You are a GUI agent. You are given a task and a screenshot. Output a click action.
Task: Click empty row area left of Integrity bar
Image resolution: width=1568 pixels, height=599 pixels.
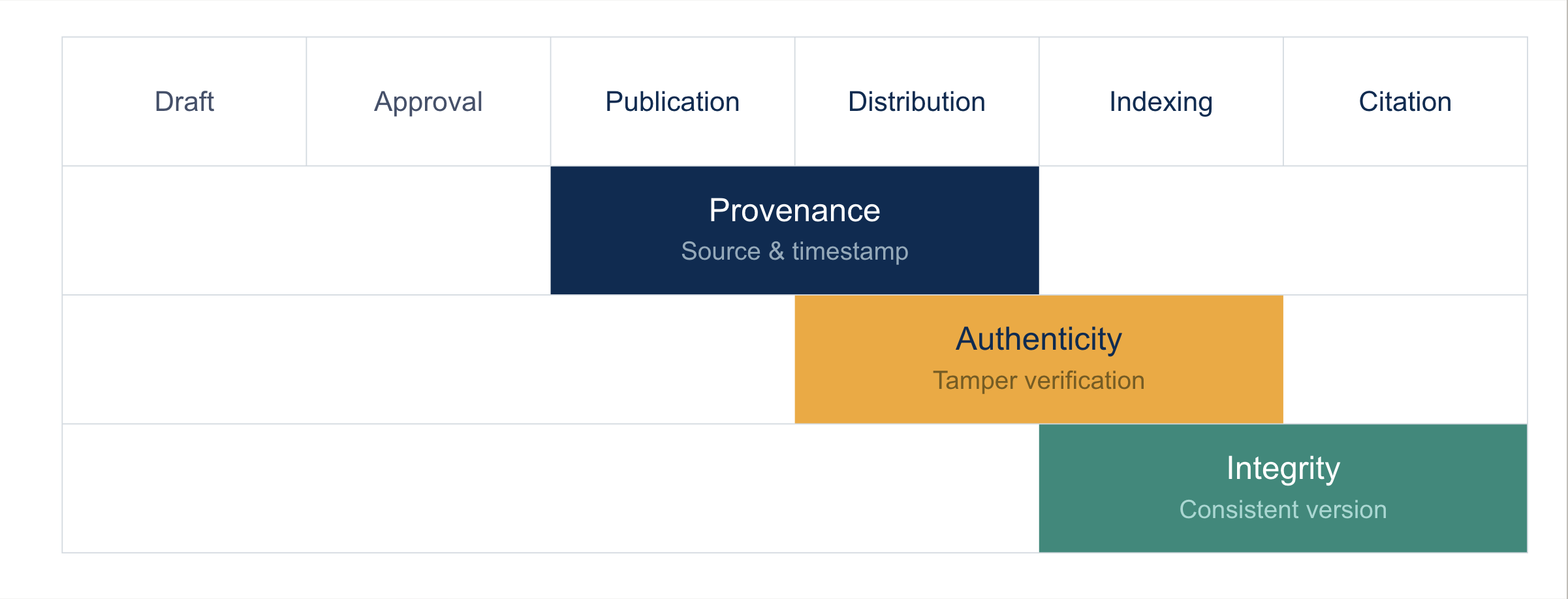(x=550, y=489)
